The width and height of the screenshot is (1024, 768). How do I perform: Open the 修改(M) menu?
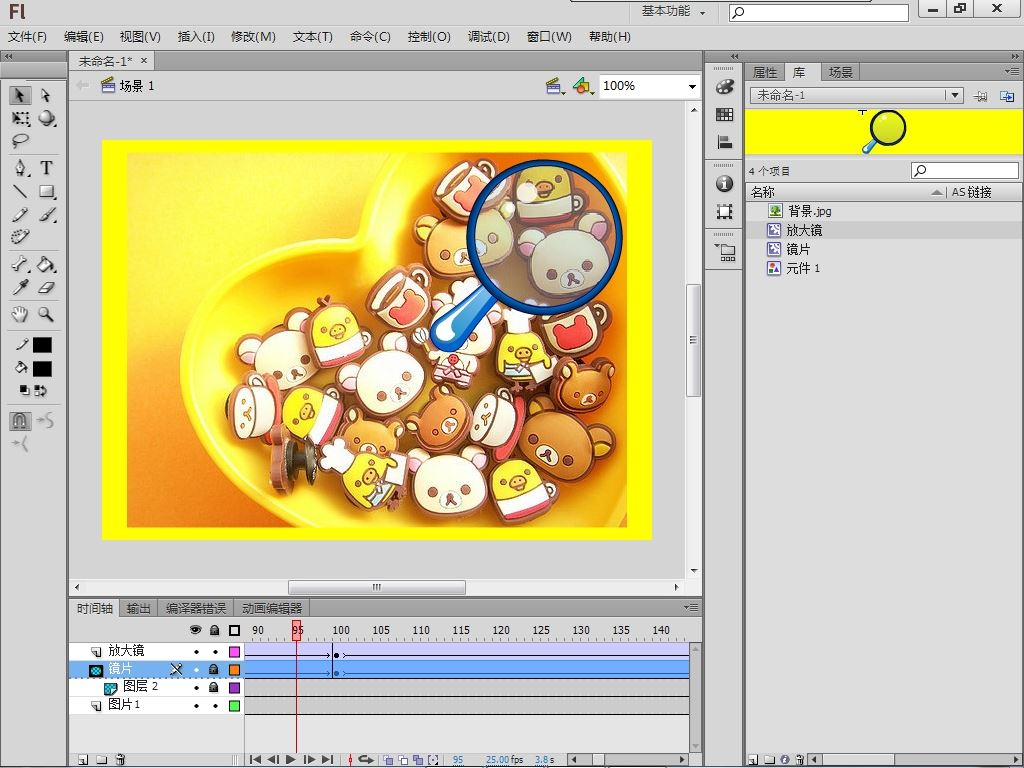coord(253,37)
